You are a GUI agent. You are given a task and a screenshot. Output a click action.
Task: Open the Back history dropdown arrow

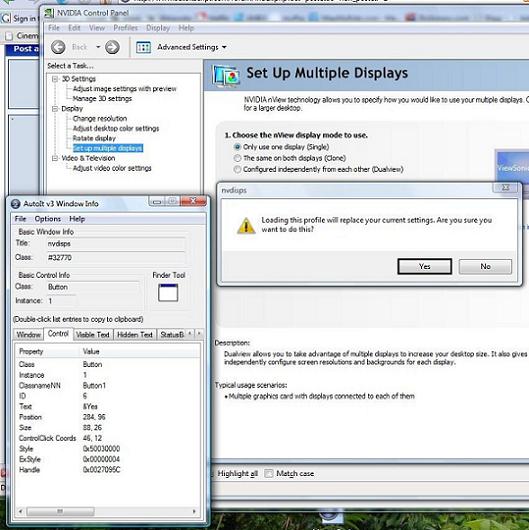click(x=98, y=47)
